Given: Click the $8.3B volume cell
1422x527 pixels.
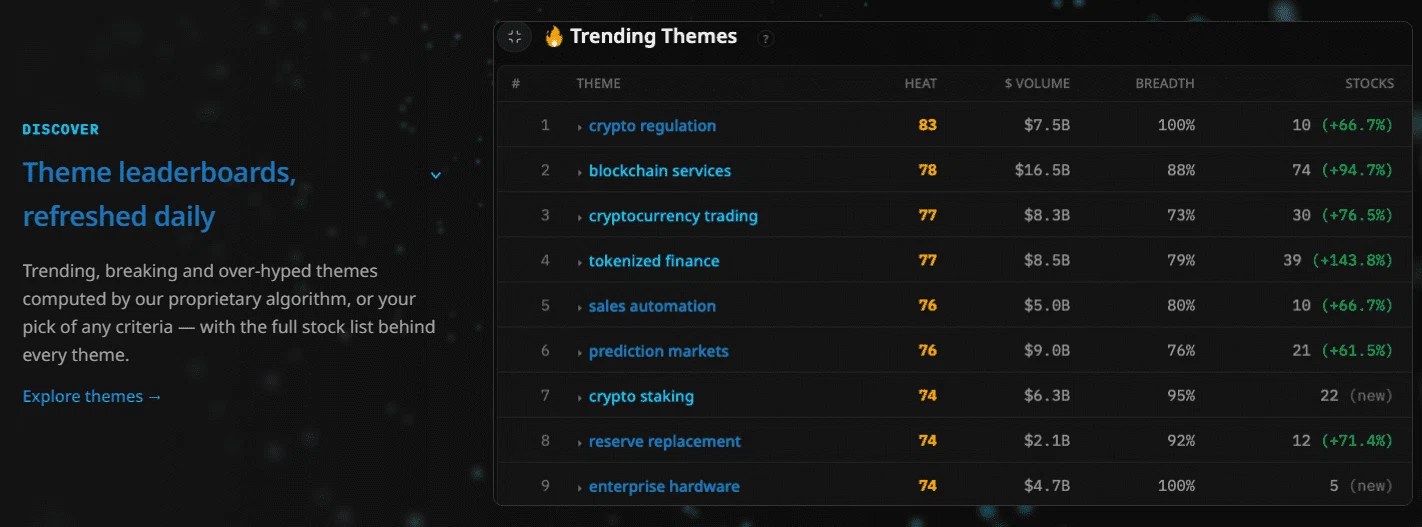Looking at the screenshot, I should click(x=1046, y=216).
